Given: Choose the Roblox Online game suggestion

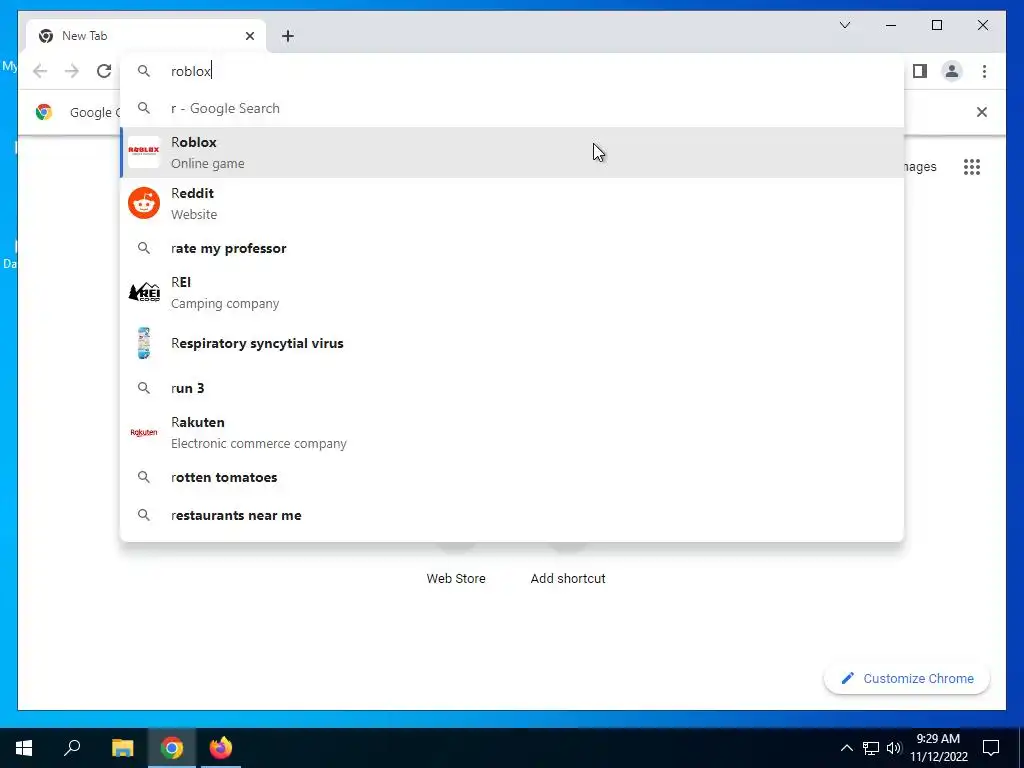Looking at the screenshot, I should (x=512, y=153).
